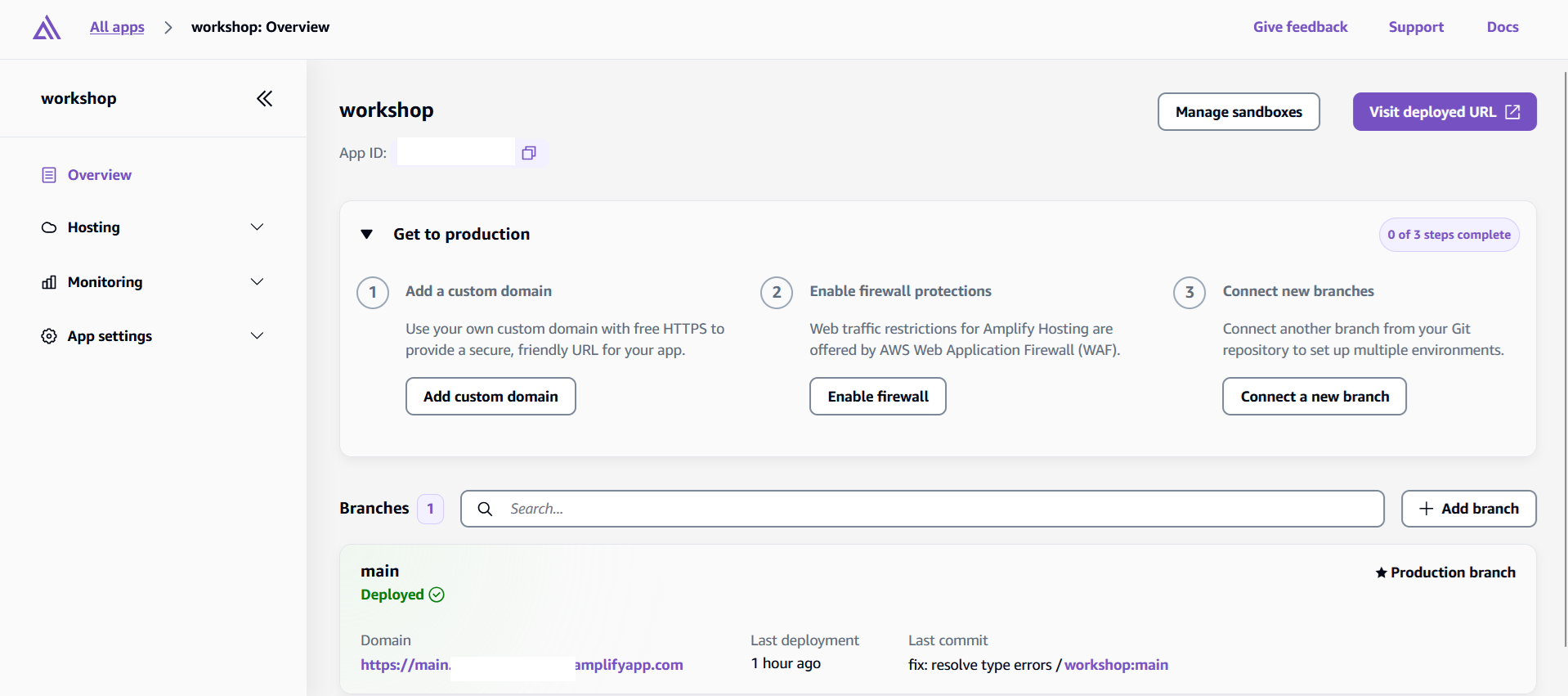Click the plus icon on Add branch
This screenshot has height=696, width=1568.
[1427, 509]
